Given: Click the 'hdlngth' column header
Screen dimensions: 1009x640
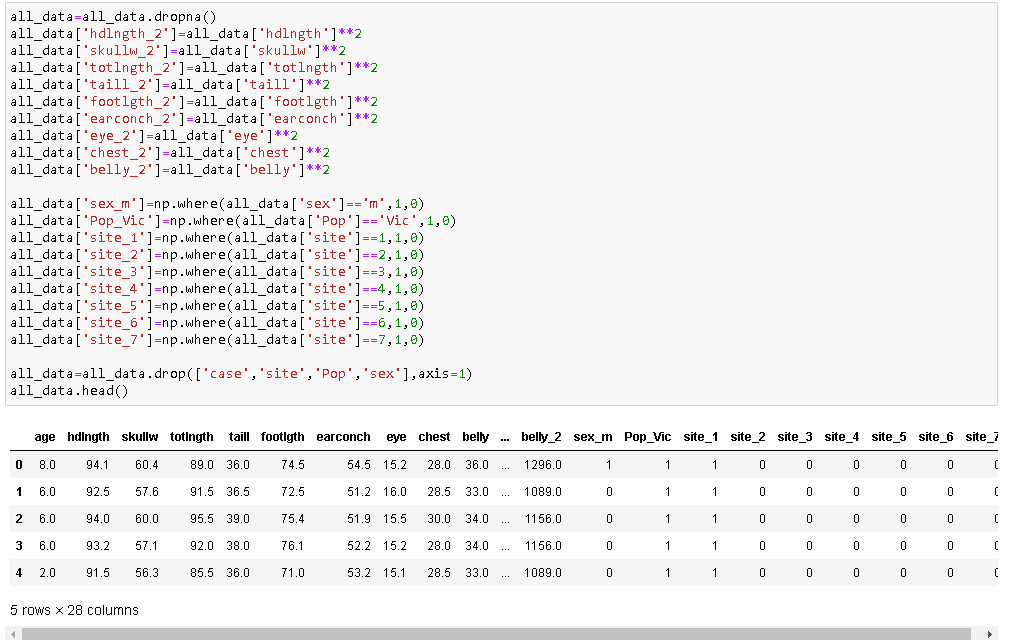Looking at the screenshot, I should tap(88, 437).
